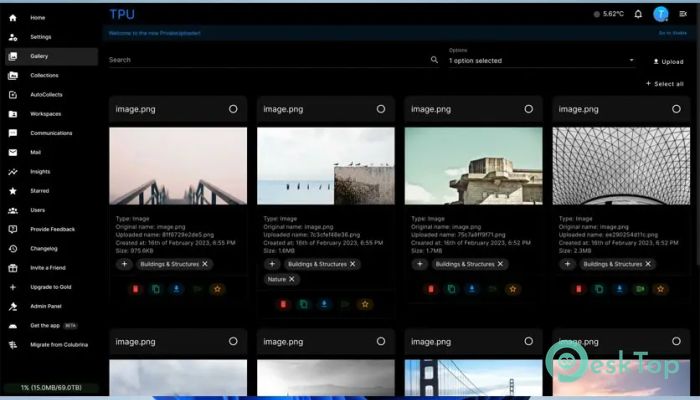Select the second-row image card with Golden Gate bridge

coord(529,341)
